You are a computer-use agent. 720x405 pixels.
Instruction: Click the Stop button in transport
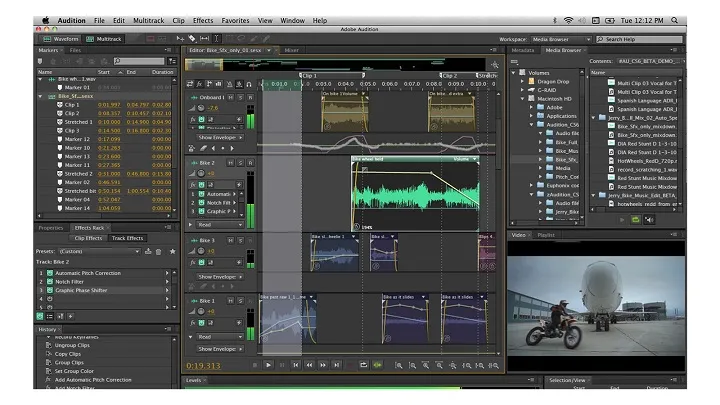tap(256, 365)
